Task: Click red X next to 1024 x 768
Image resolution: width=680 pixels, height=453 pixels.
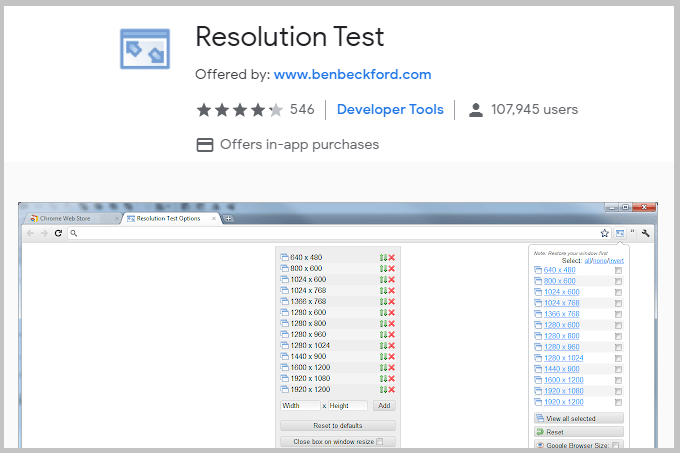Action: (392, 290)
